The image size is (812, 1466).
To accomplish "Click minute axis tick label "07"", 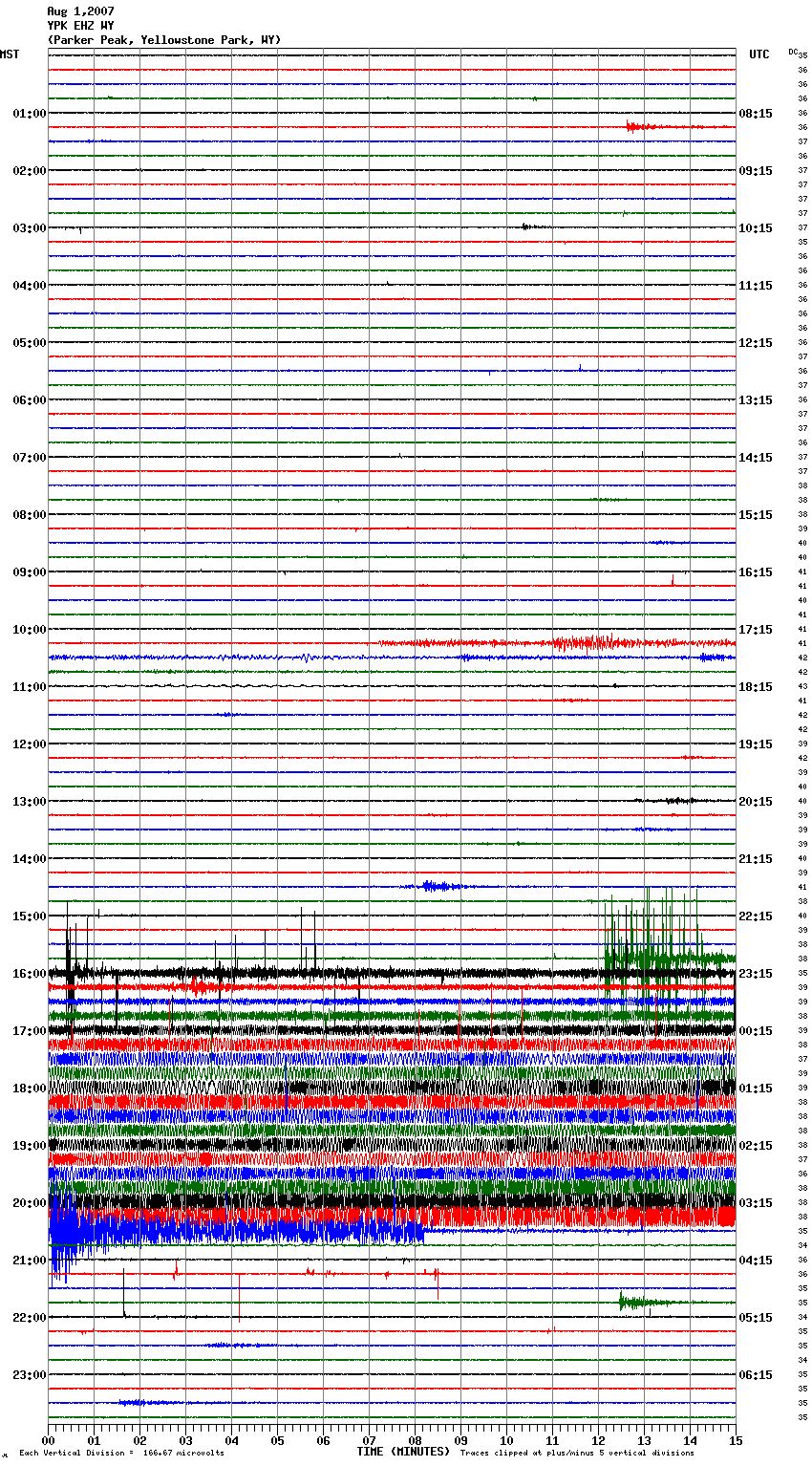I will 369,1440.
